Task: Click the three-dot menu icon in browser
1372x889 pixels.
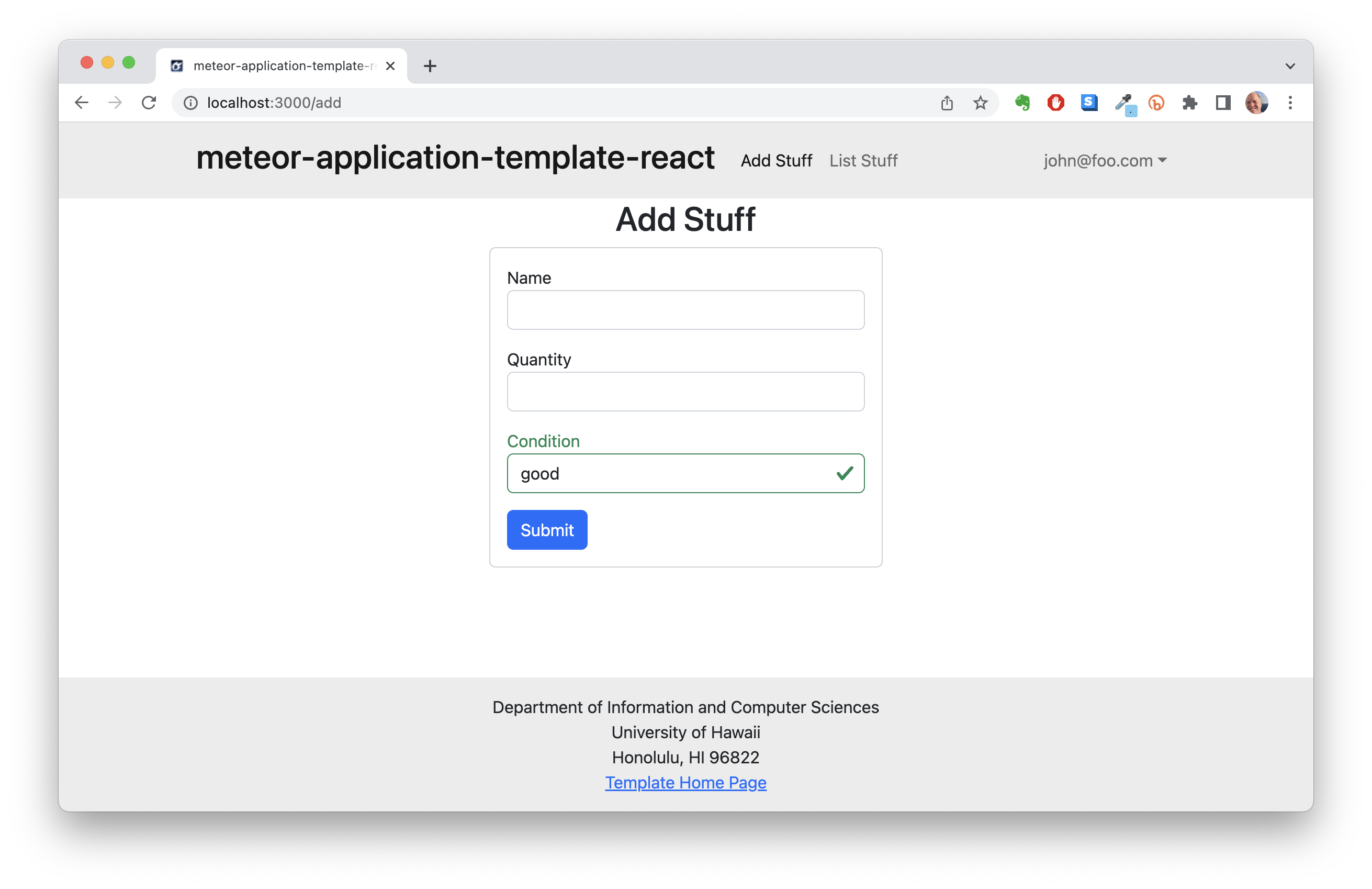Action: (1290, 103)
